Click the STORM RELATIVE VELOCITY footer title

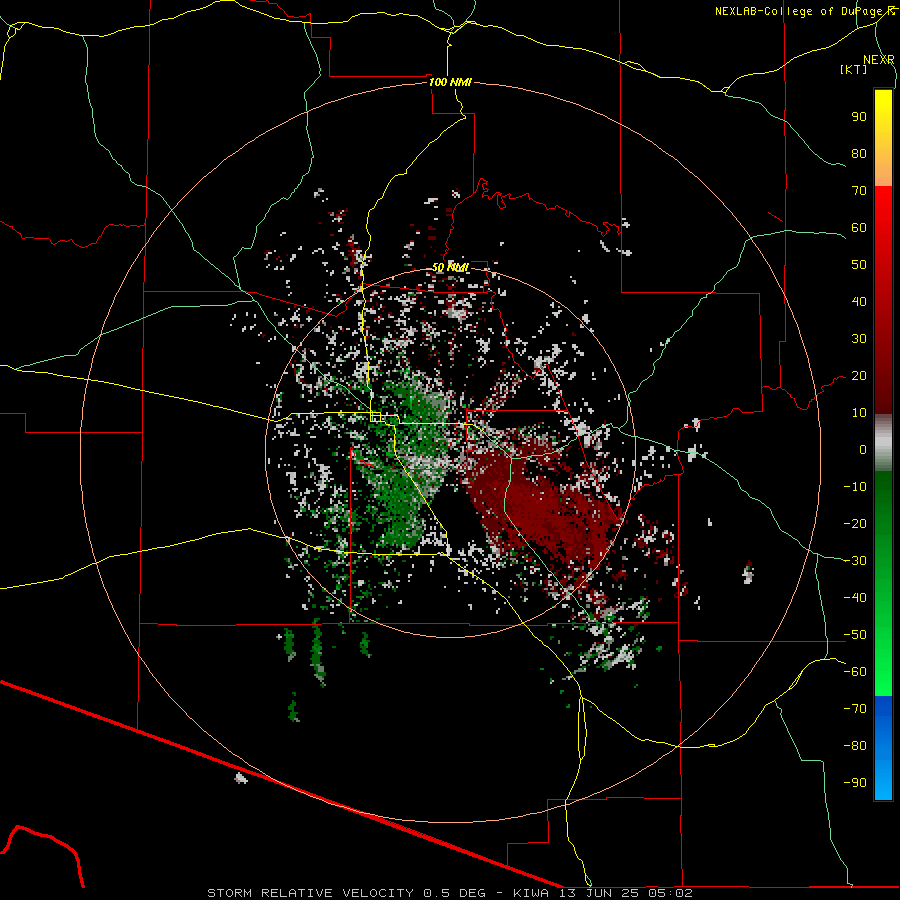[x=310, y=893]
